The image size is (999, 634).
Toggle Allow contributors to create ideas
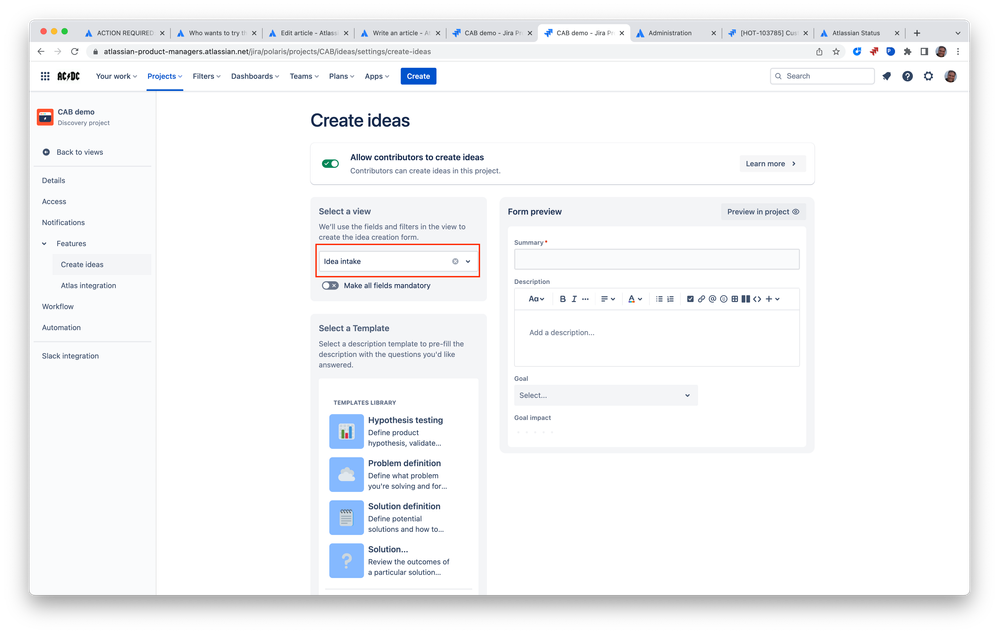pyautogui.click(x=330, y=164)
